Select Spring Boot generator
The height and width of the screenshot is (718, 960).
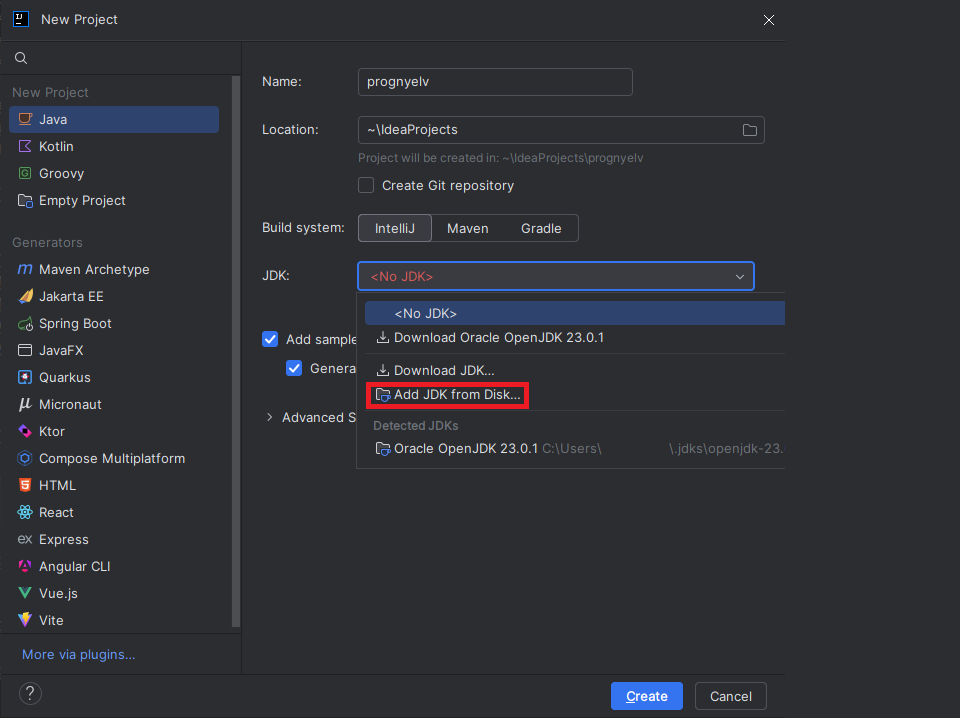114,323
